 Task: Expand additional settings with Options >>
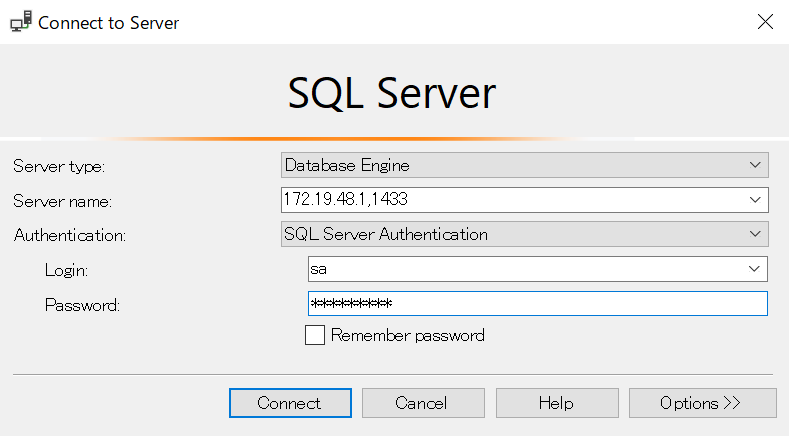click(x=702, y=403)
